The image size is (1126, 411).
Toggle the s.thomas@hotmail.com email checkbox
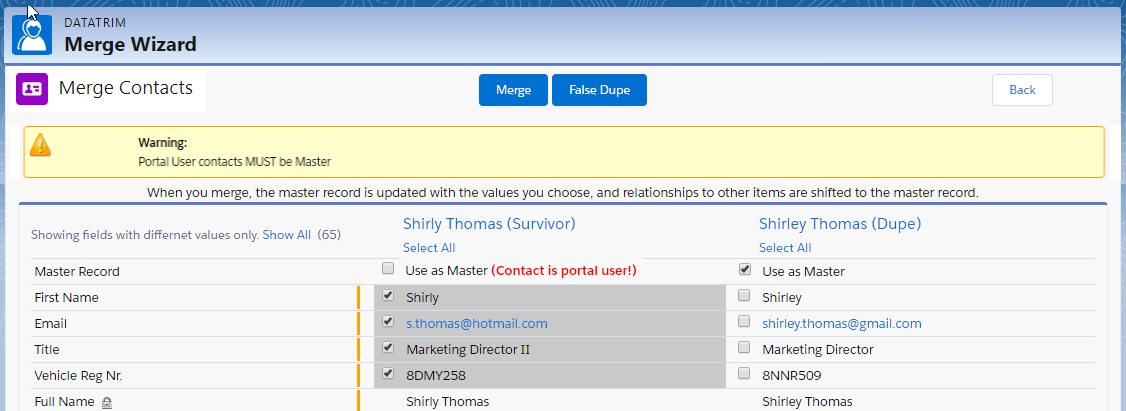(388, 321)
